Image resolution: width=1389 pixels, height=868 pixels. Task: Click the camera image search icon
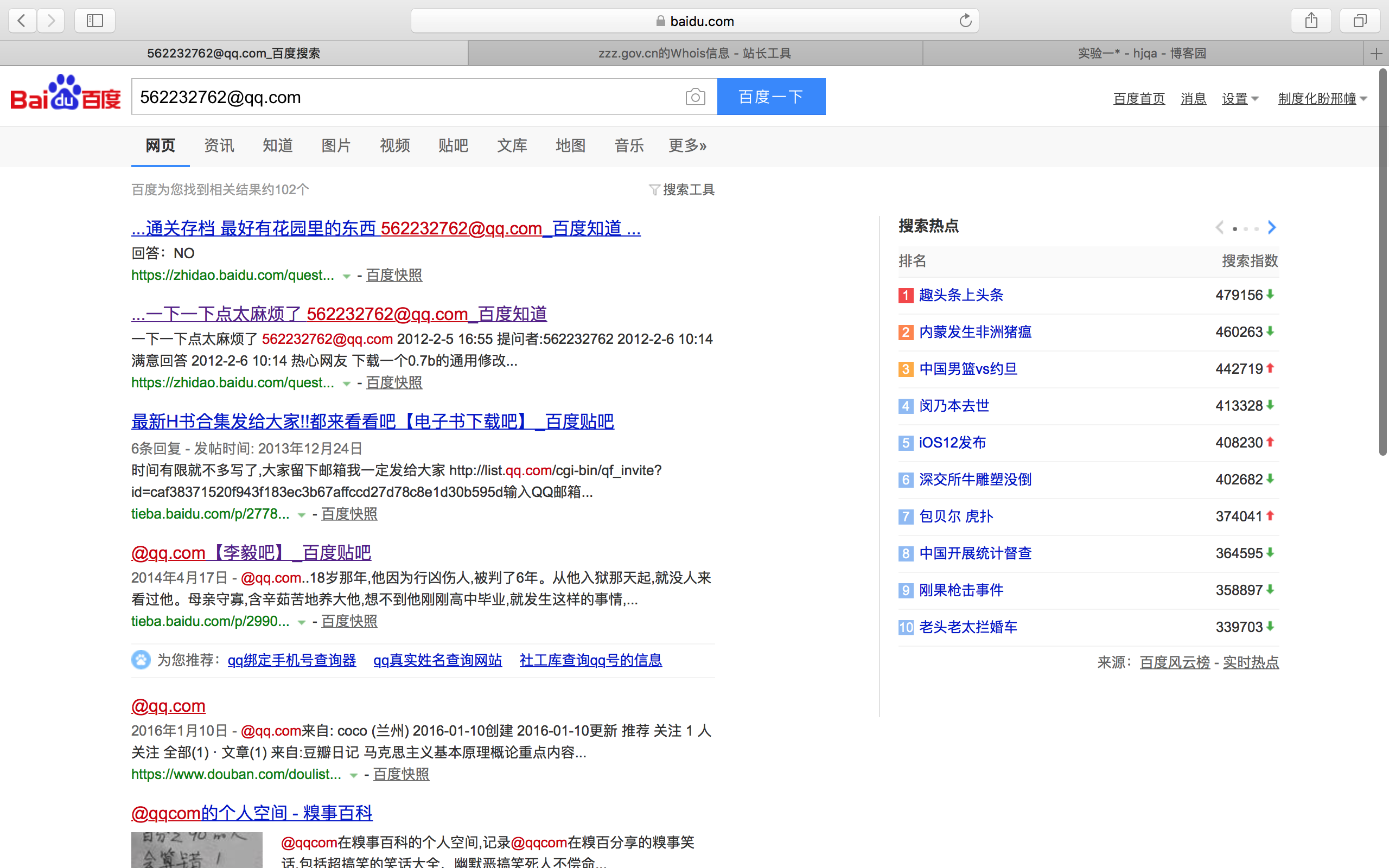(695, 97)
